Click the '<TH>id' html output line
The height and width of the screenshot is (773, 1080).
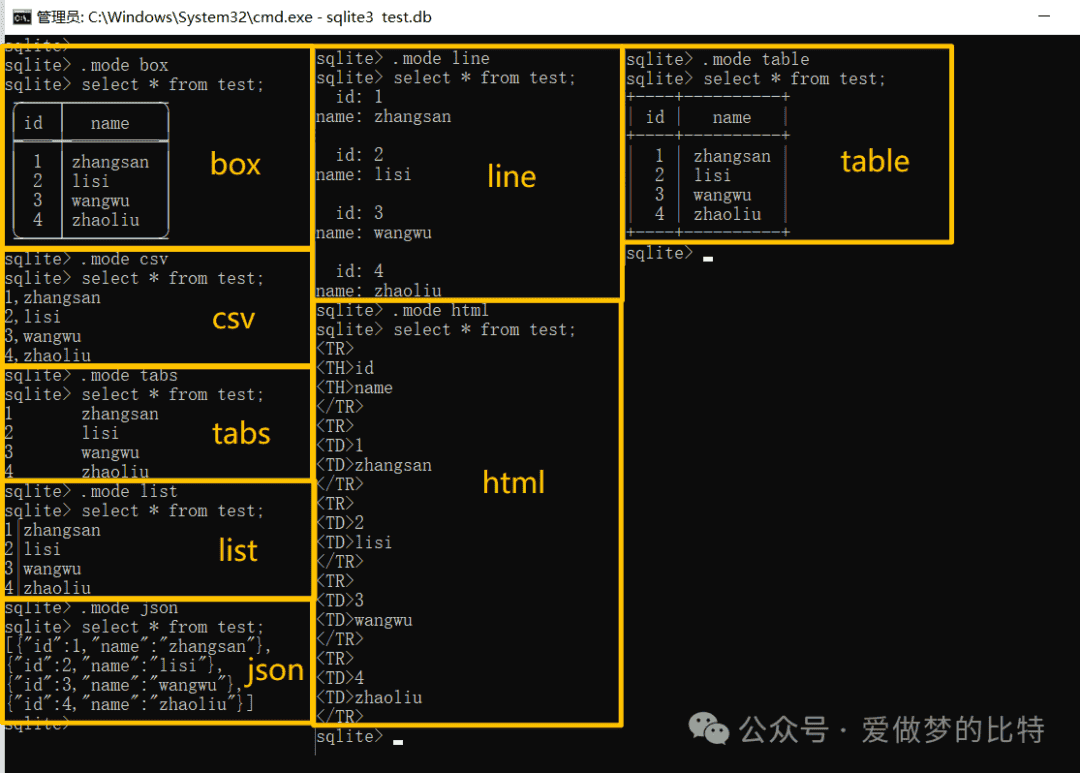[x=345, y=368]
